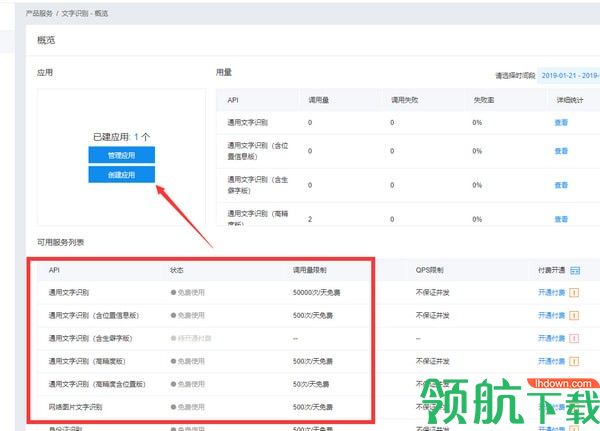The height and width of the screenshot is (431, 600).
Task: Click 开通付费 for 通用文字识别(含生僻字版) service row
Action: (551, 338)
